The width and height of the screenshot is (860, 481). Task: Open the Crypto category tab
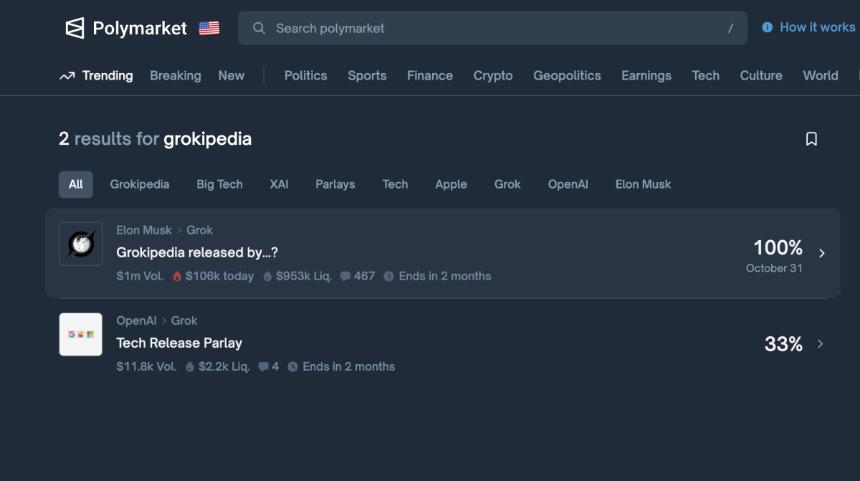click(x=493, y=76)
